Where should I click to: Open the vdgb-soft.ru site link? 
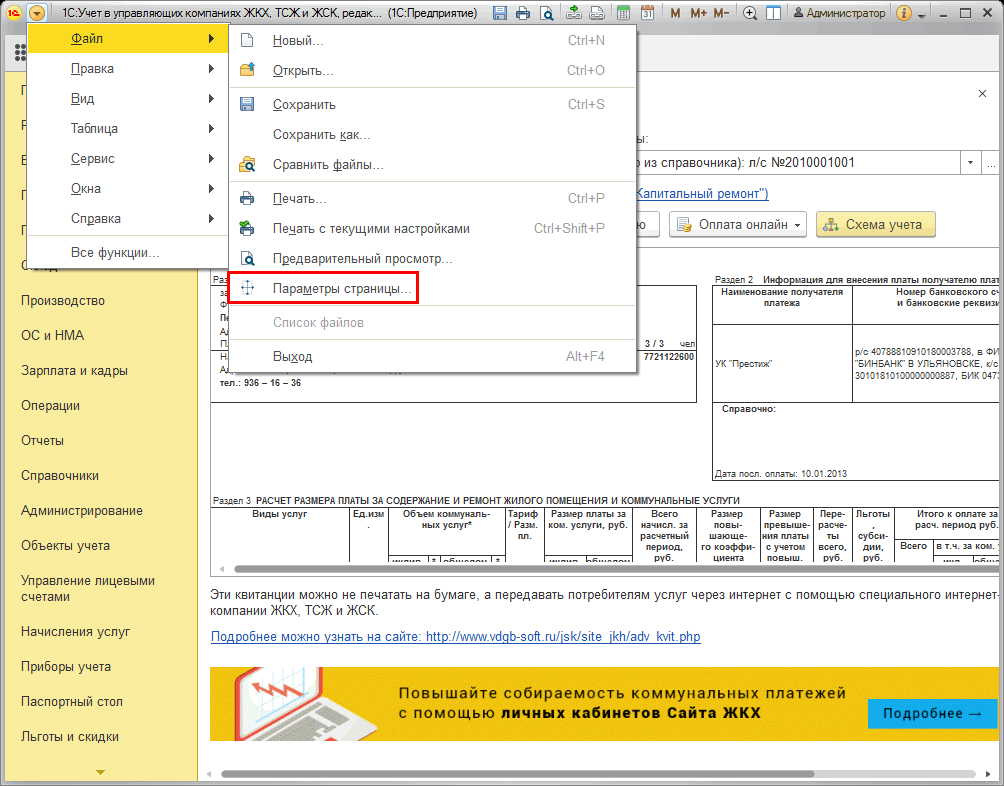pos(456,637)
